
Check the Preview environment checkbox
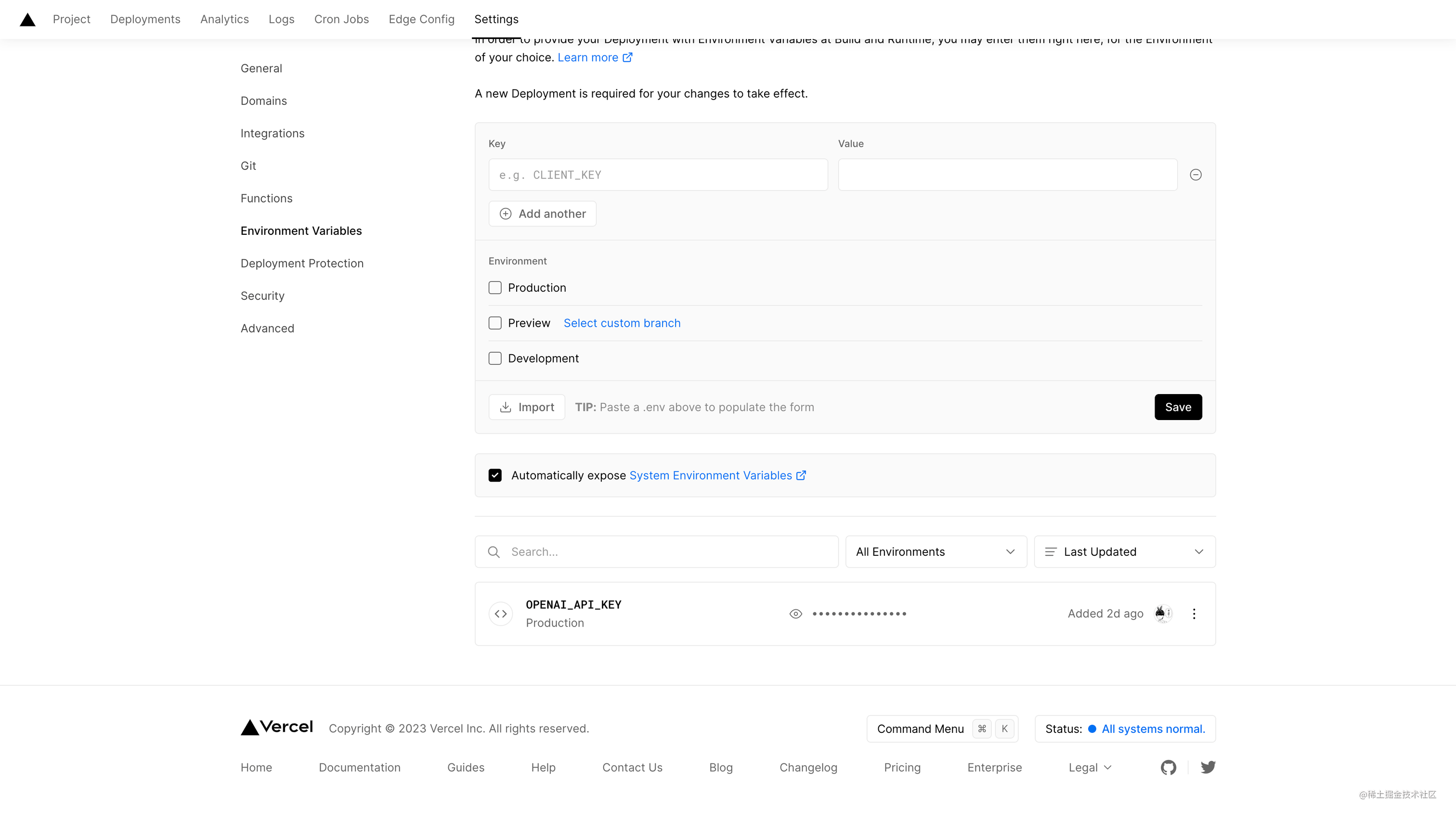[495, 323]
